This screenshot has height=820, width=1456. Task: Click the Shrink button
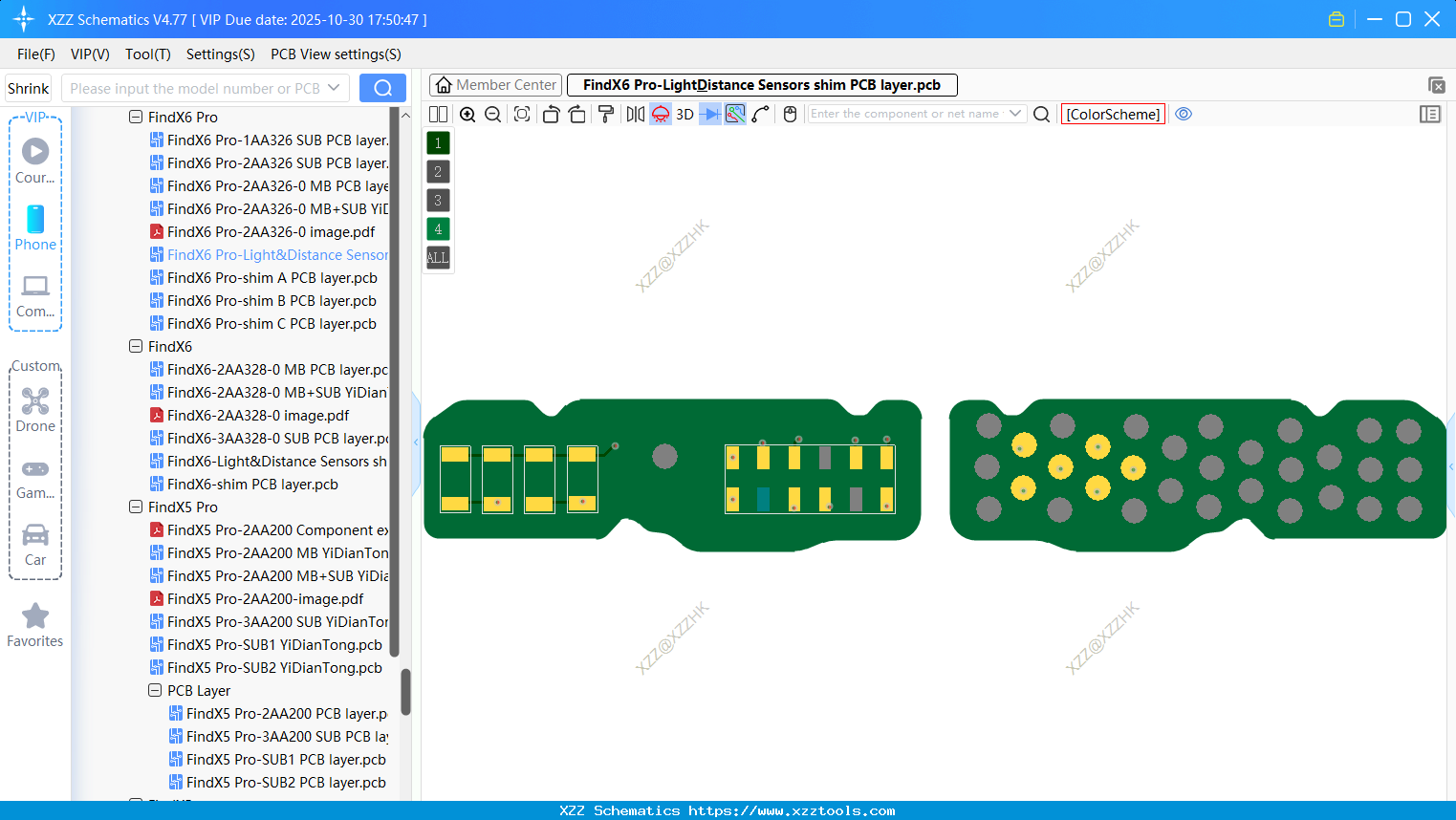point(29,88)
